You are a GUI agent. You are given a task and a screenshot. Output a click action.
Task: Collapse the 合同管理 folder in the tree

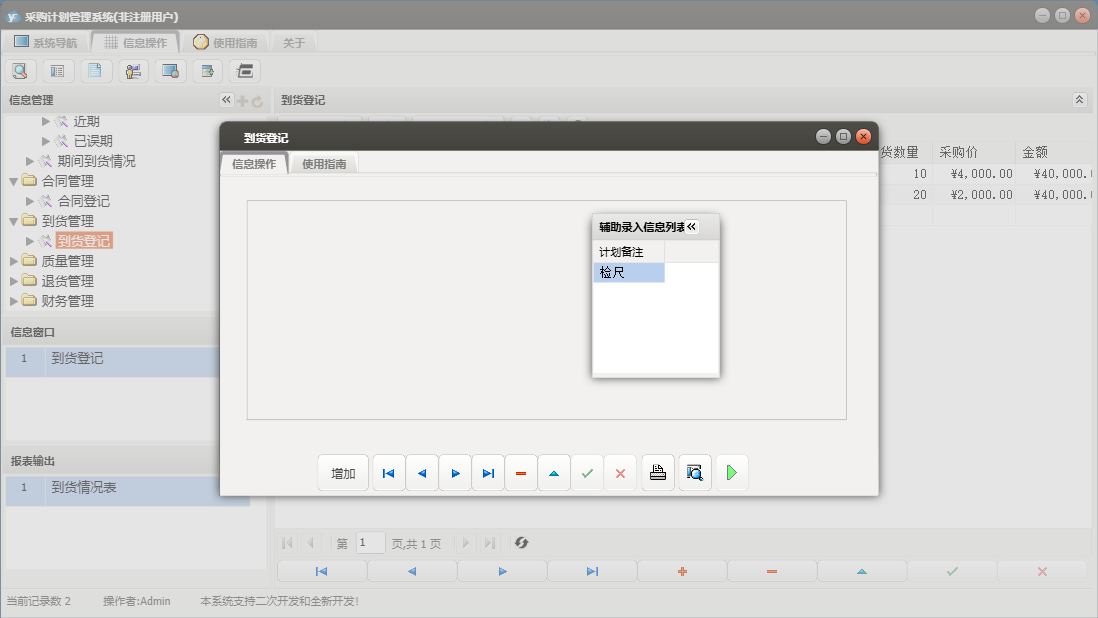point(14,181)
